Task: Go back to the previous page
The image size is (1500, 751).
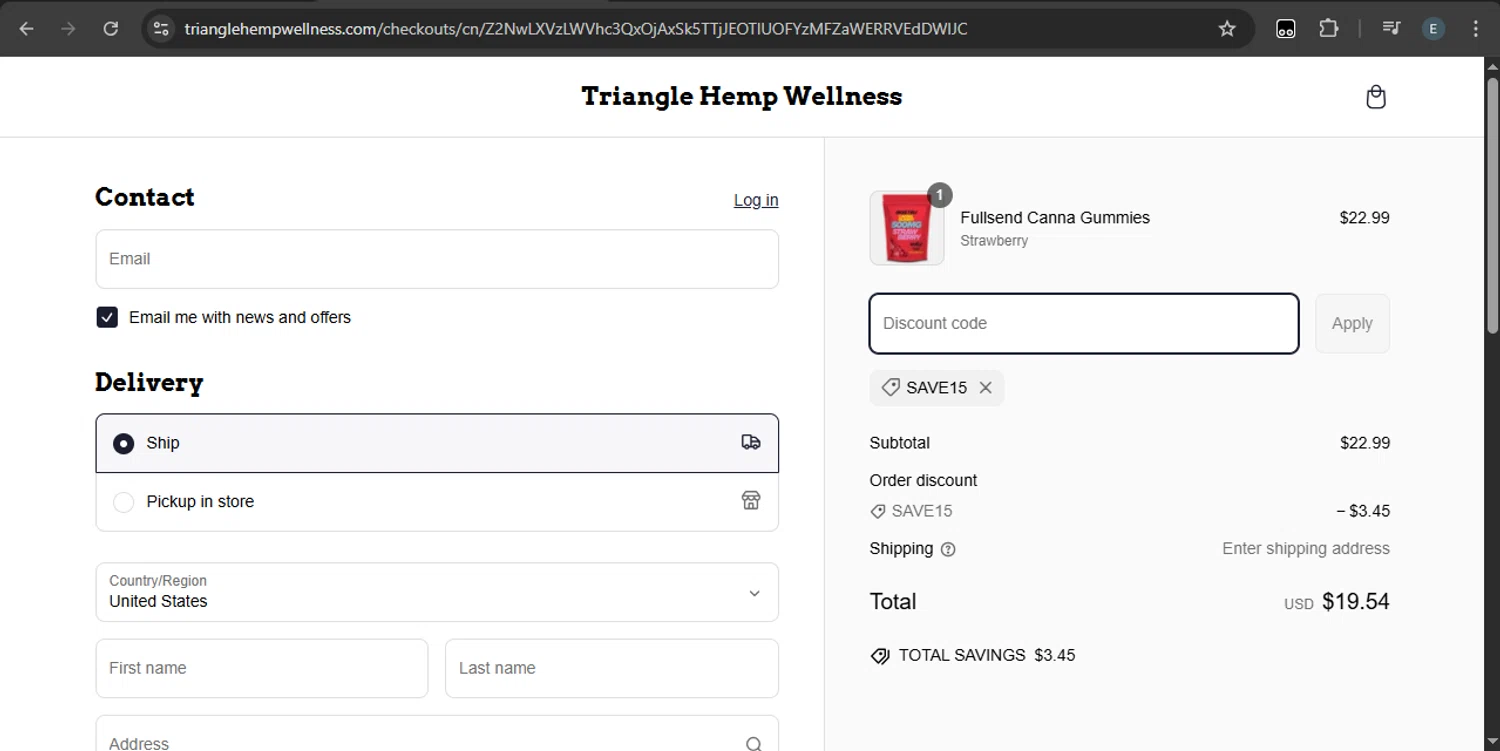Action: [x=27, y=29]
